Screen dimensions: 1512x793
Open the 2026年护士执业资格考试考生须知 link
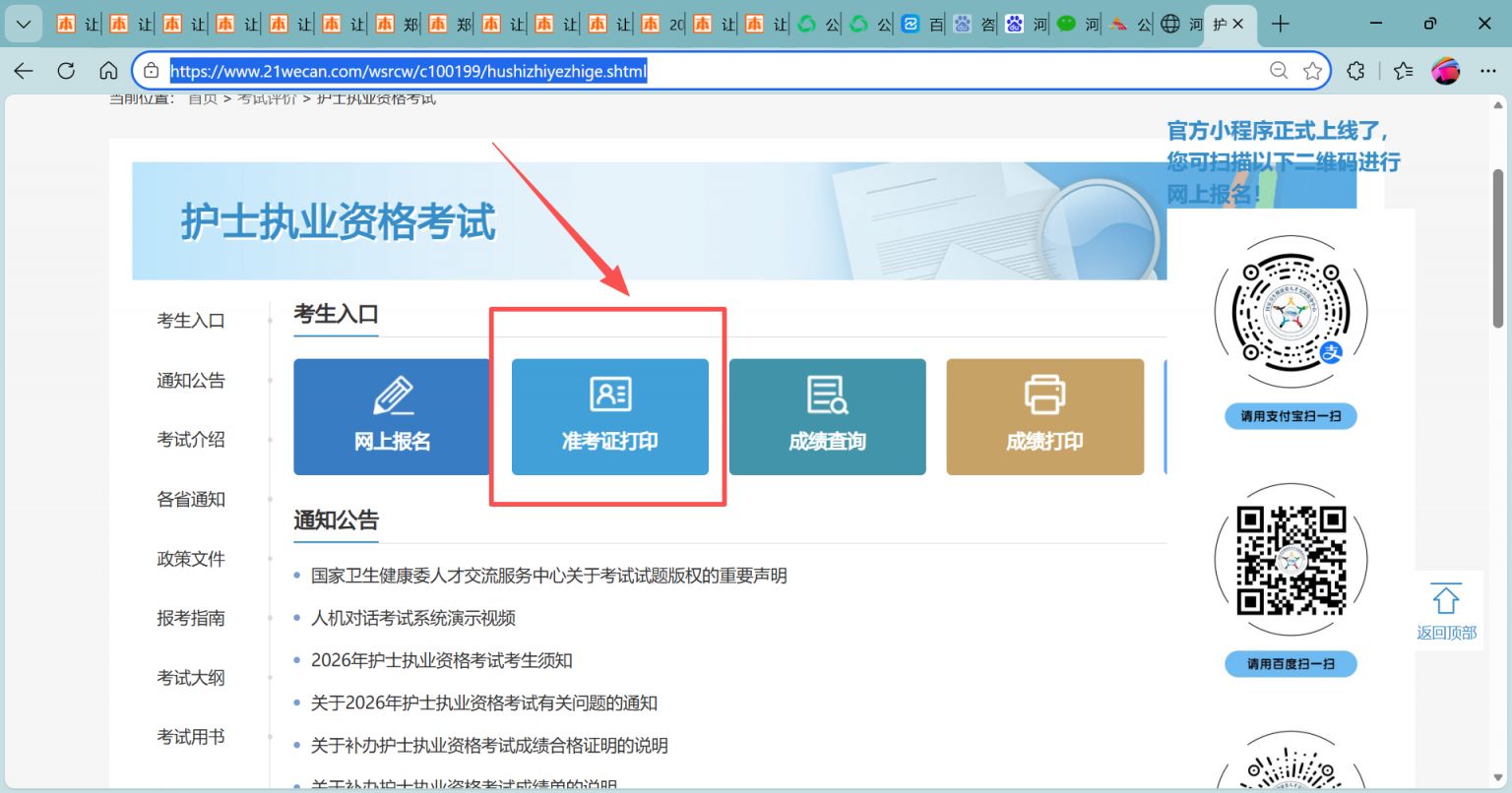pyautogui.click(x=442, y=660)
